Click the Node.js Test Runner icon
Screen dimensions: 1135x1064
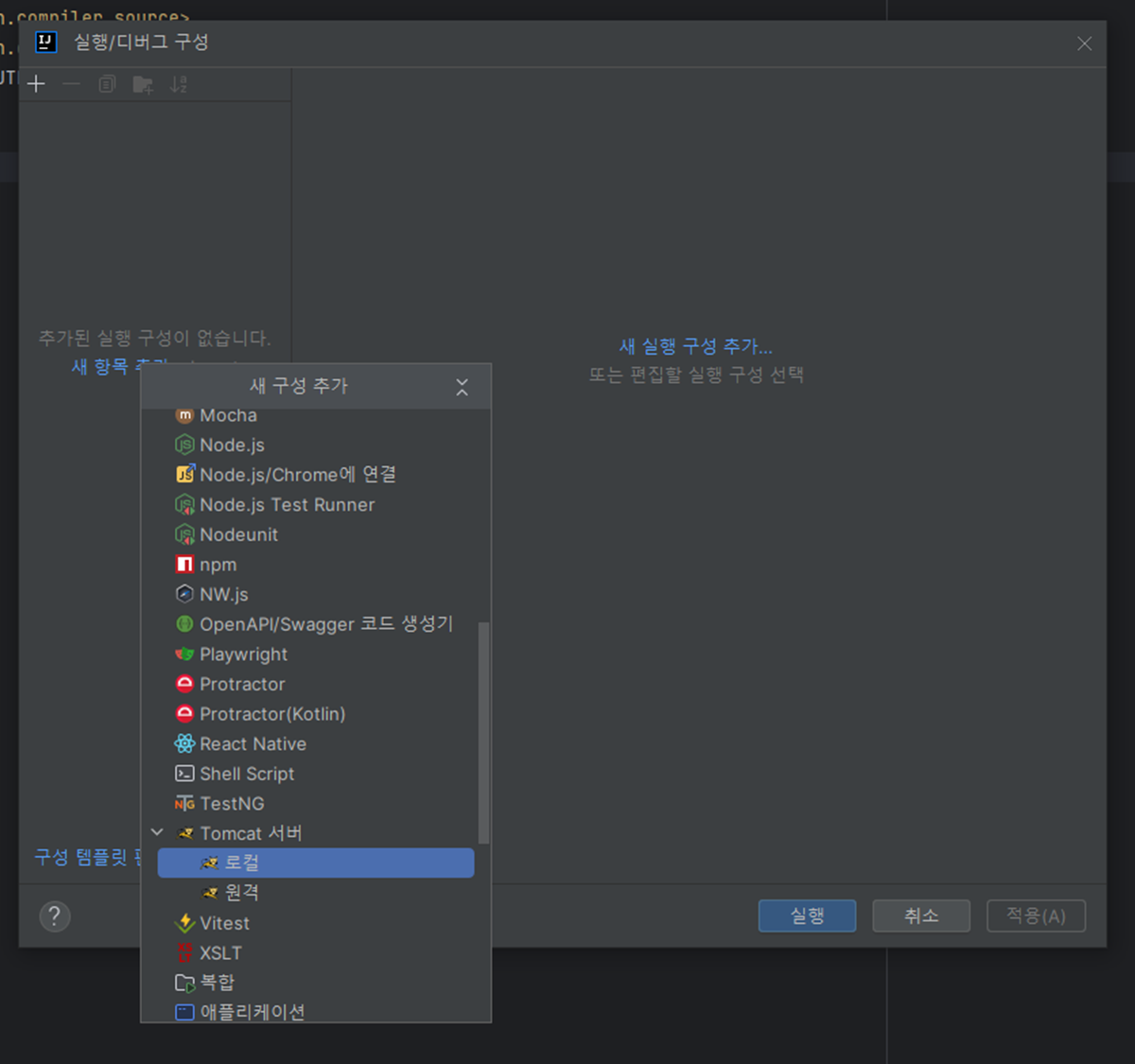click(185, 505)
